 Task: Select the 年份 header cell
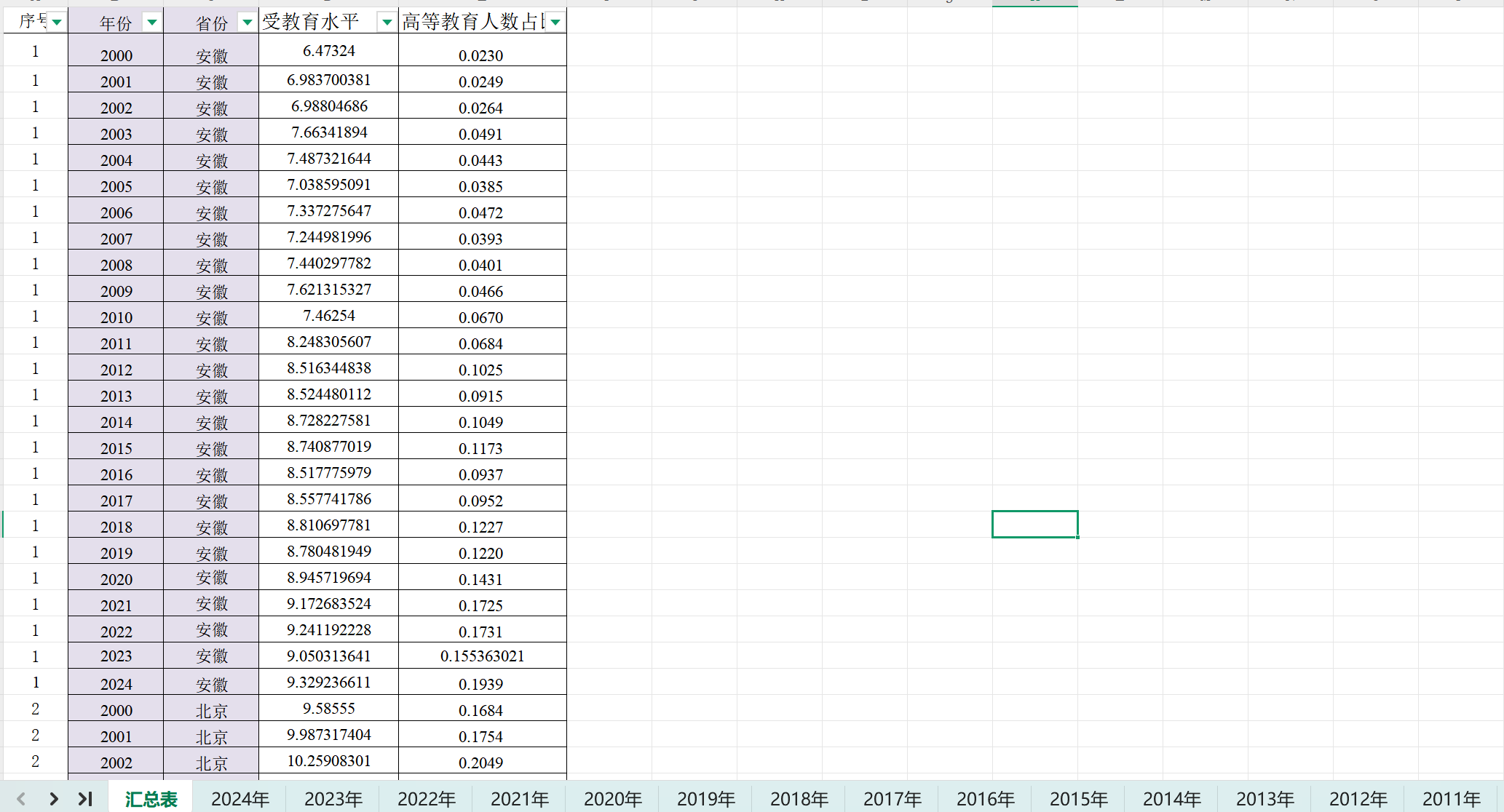coord(115,23)
